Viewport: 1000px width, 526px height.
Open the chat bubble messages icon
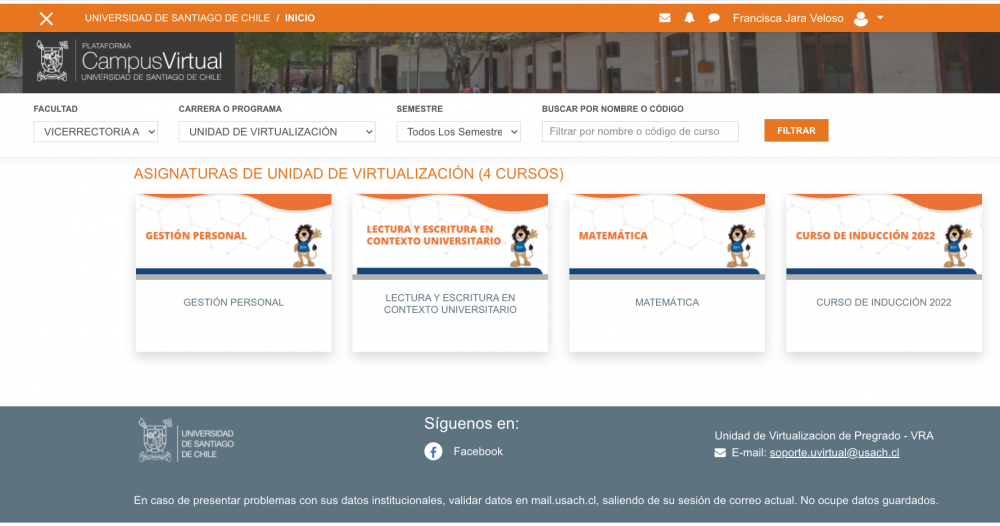coord(714,18)
